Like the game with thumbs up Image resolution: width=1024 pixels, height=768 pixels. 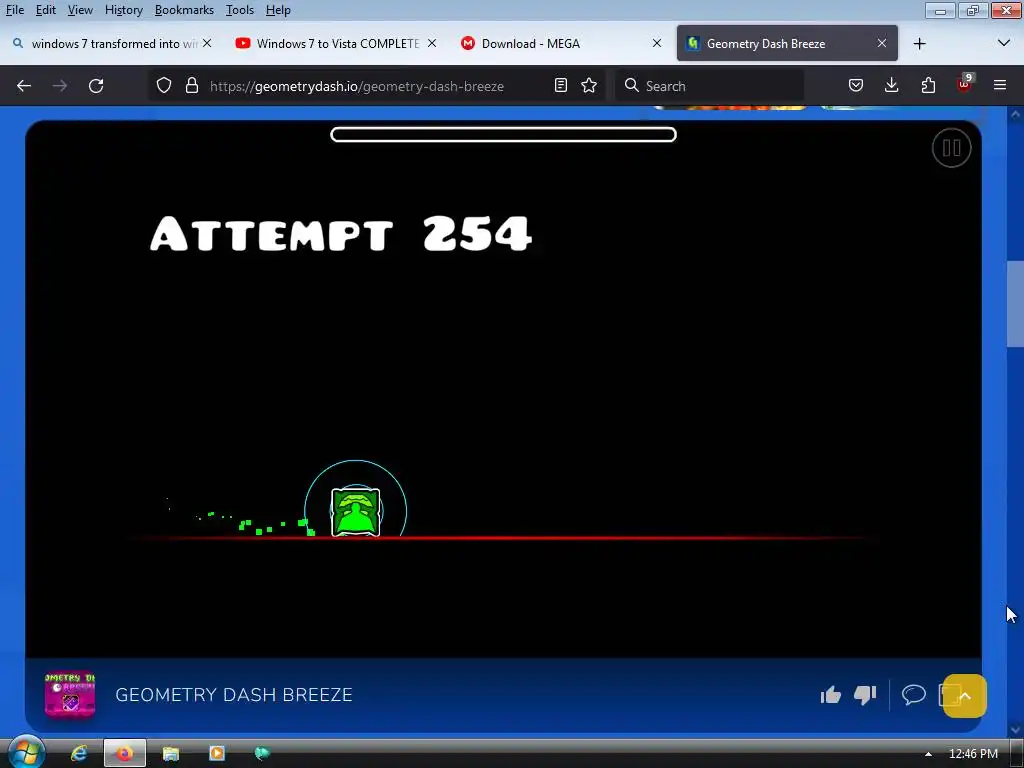pyautogui.click(x=830, y=695)
